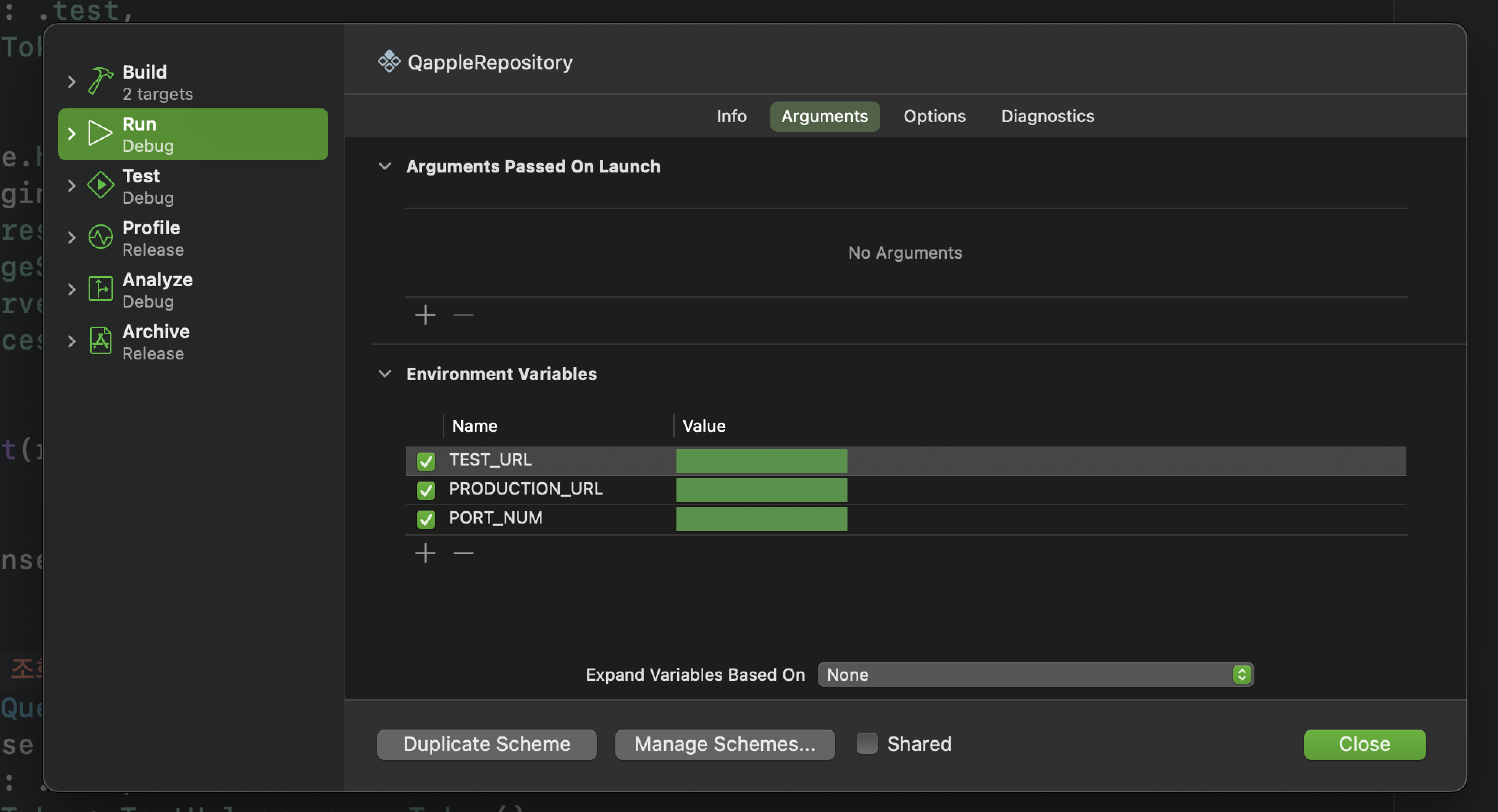Remove selected environment variable with minus
The height and width of the screenshot is (812, 1498).
point(463,553)
